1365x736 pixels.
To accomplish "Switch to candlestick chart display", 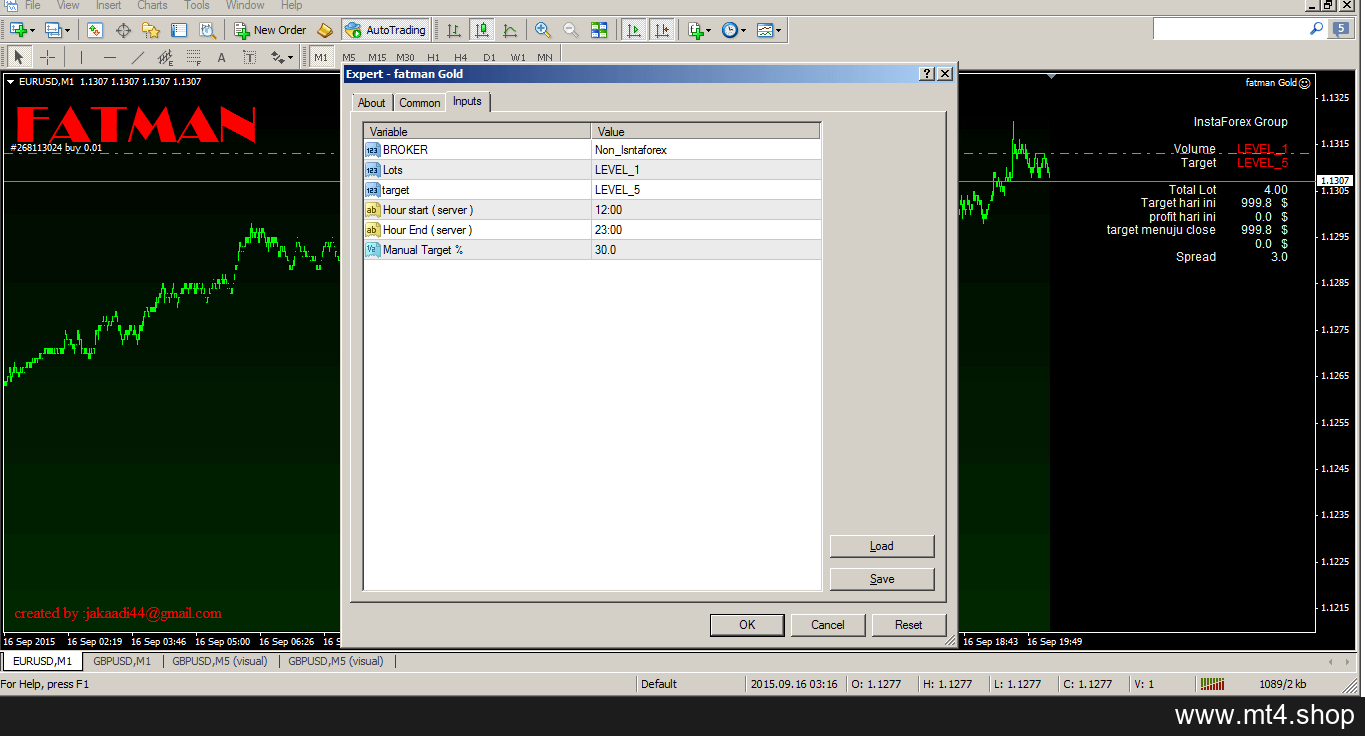I will pos(482,30).
